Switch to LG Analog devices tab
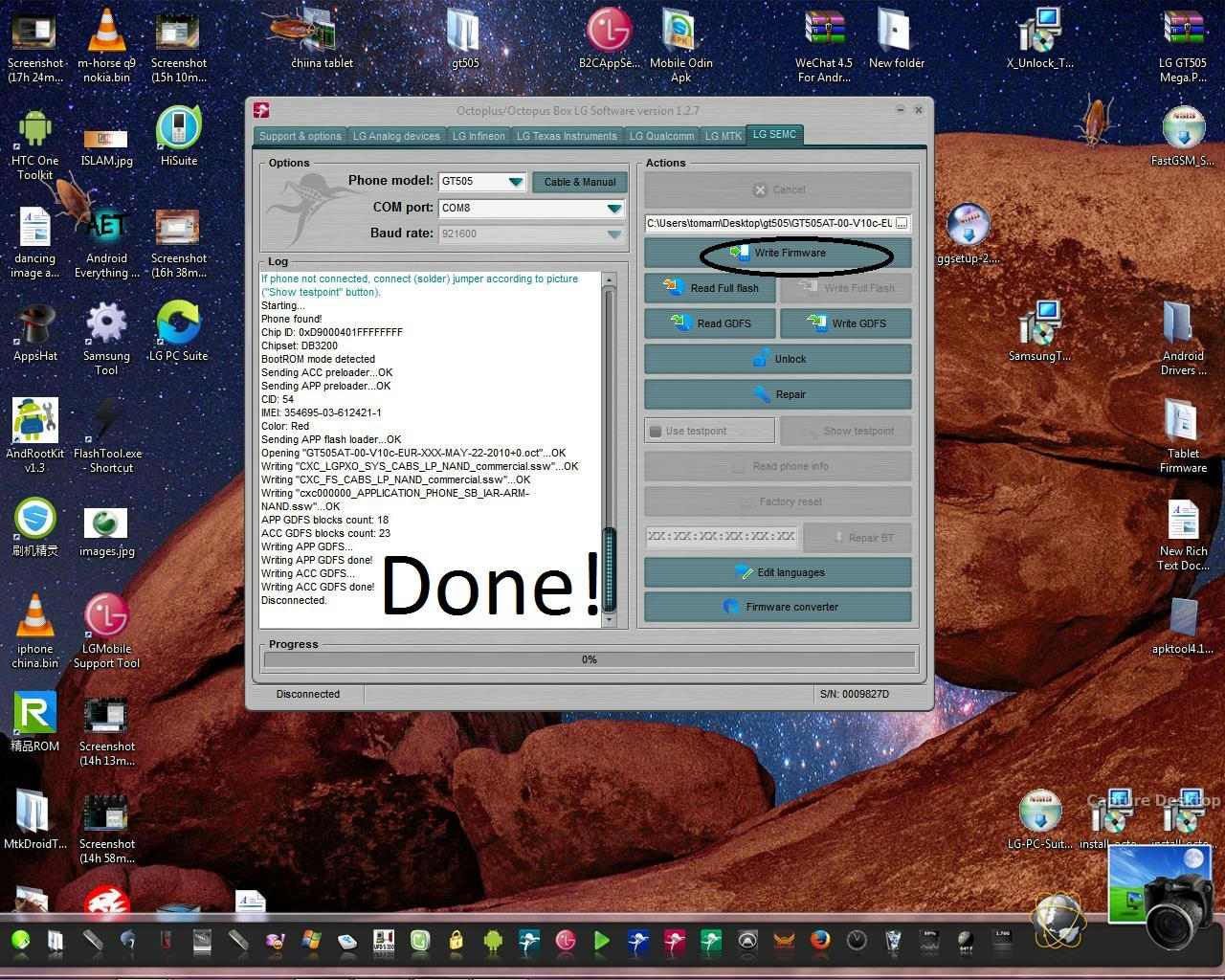 pos(396,136)
